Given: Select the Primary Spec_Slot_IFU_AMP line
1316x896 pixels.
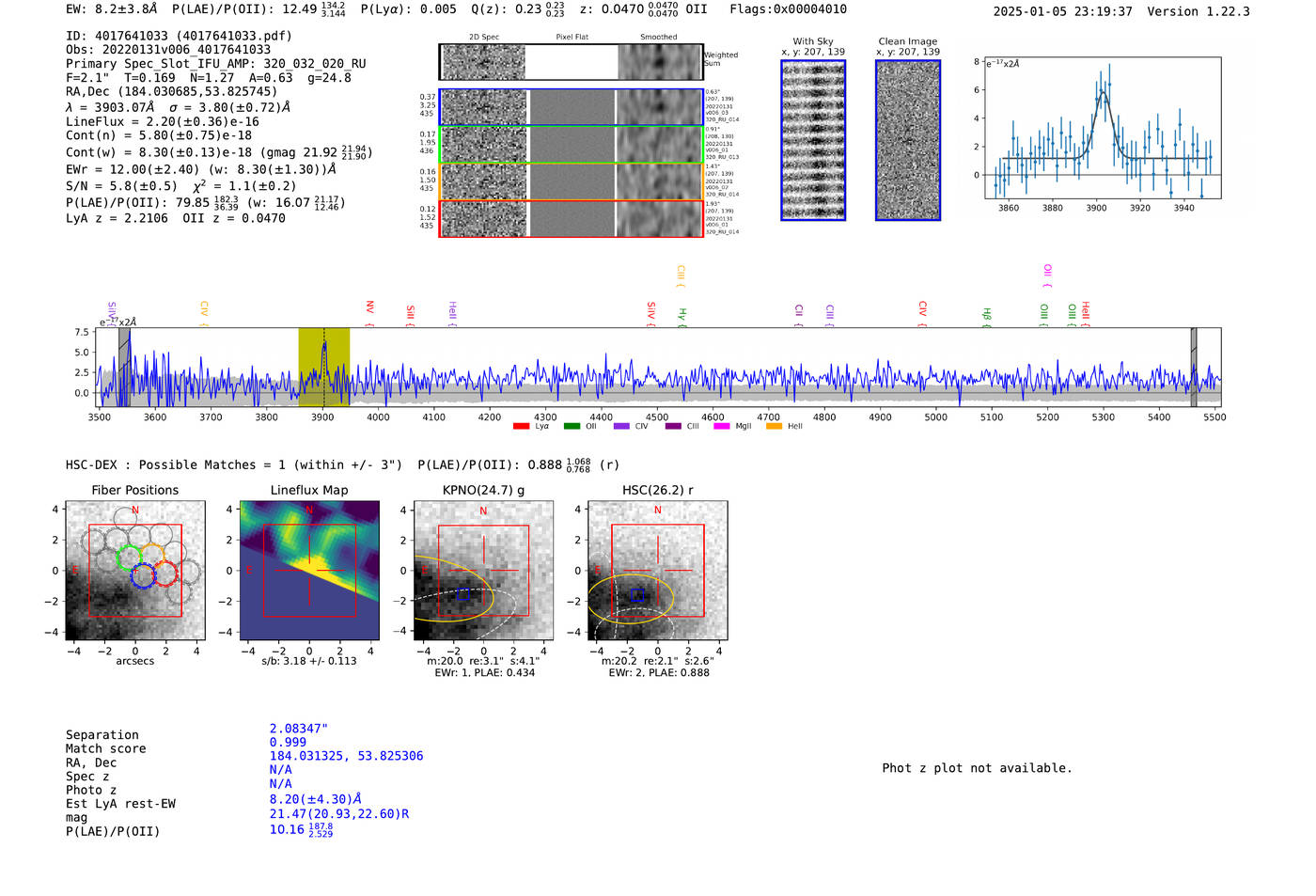Looking at the screenshot, I should 216,64.
